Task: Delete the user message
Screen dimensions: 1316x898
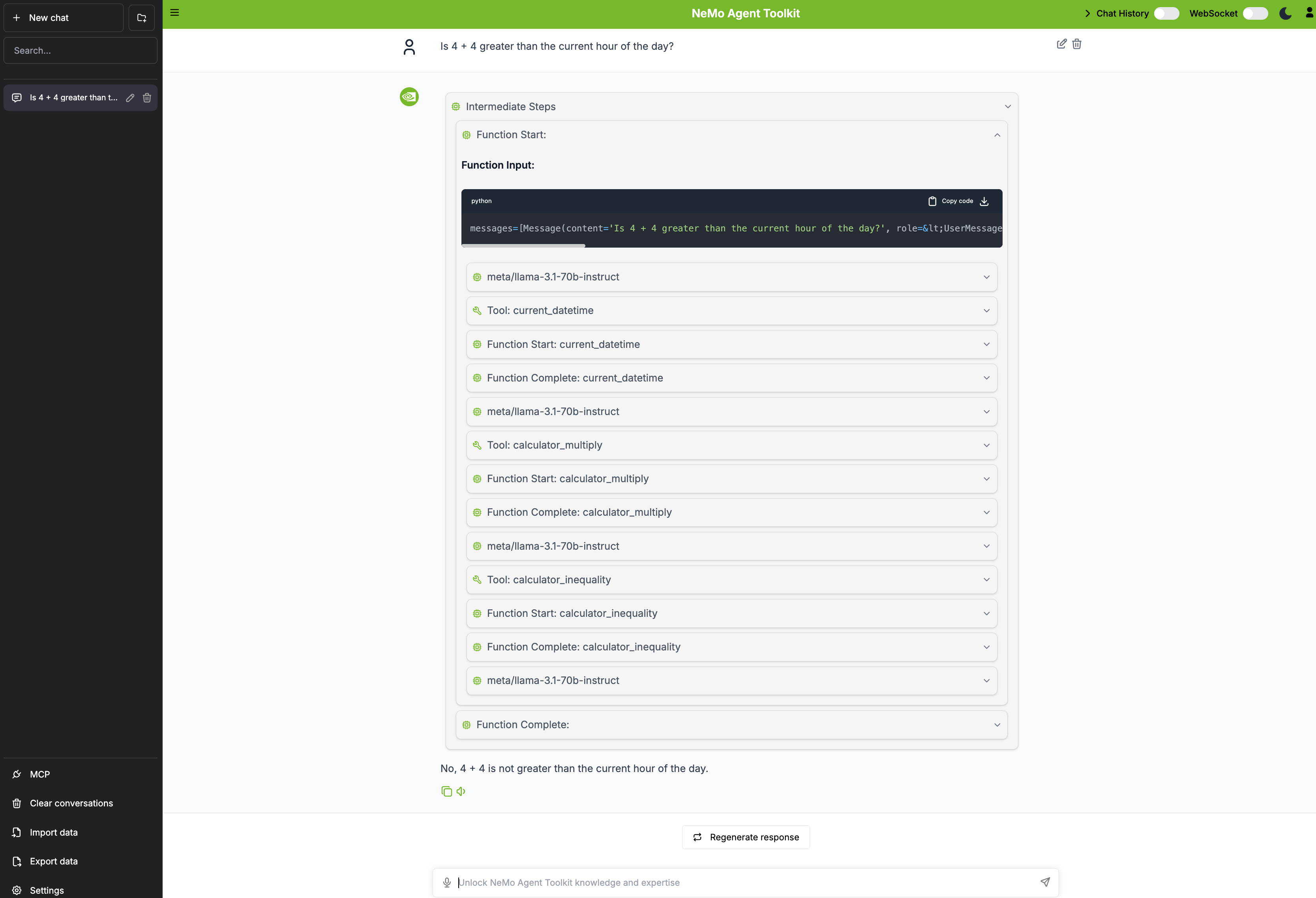Action: point(1076,43)
